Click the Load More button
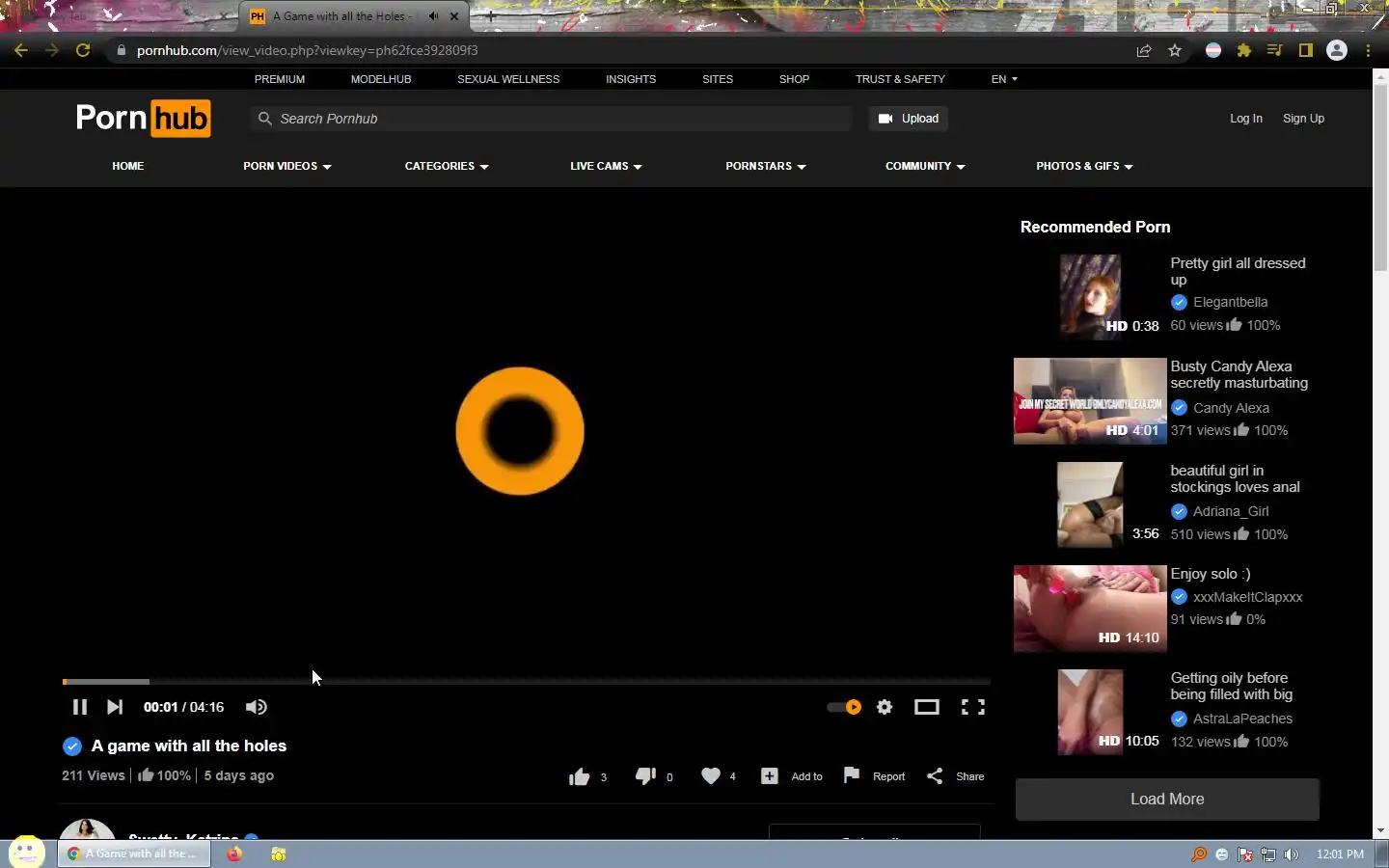 pyautogui.click(x=1167, y=799)
